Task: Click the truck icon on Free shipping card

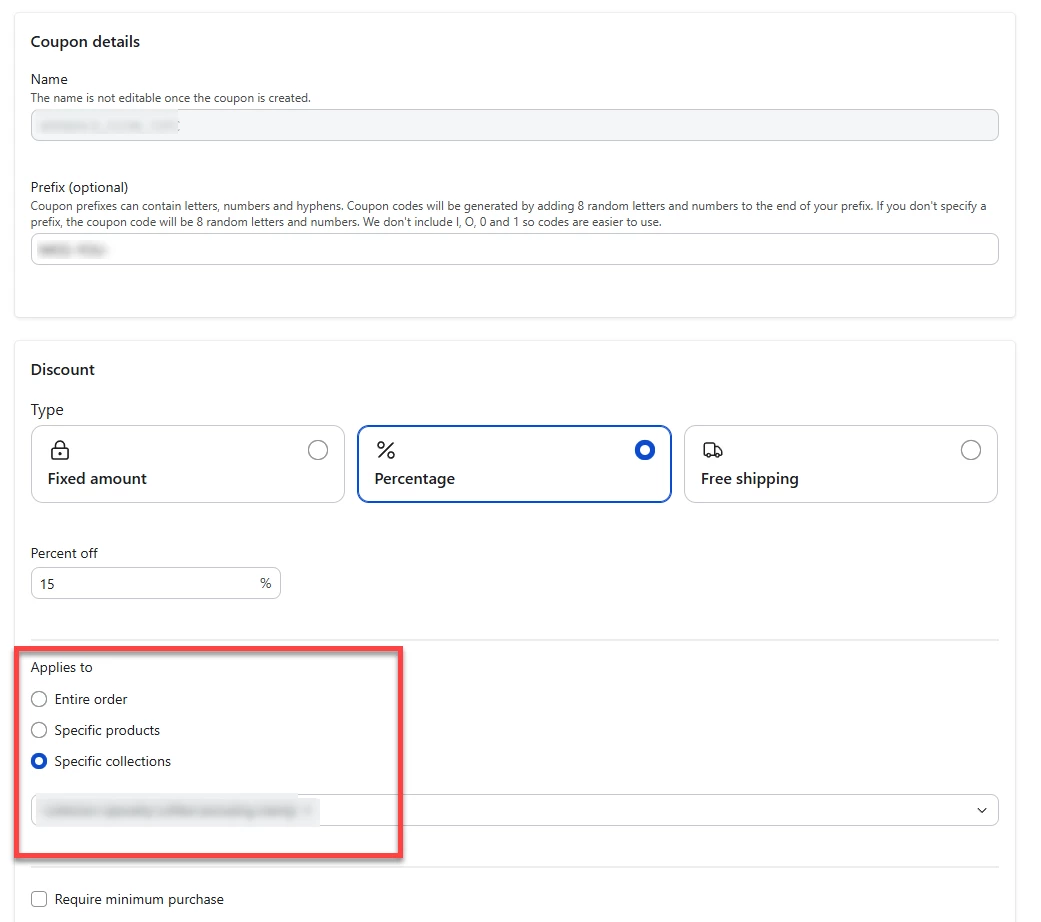Action: coord(712,450)
